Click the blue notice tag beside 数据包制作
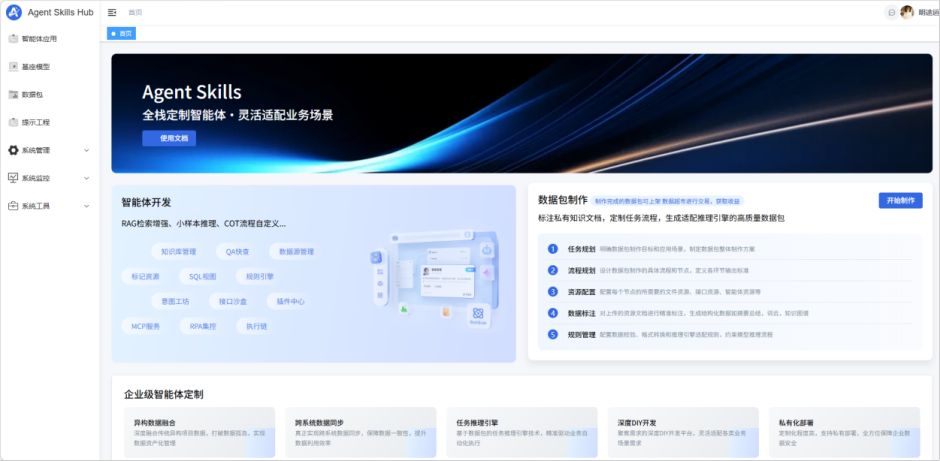This screenshot has height=461, width=940. point(667,201)
